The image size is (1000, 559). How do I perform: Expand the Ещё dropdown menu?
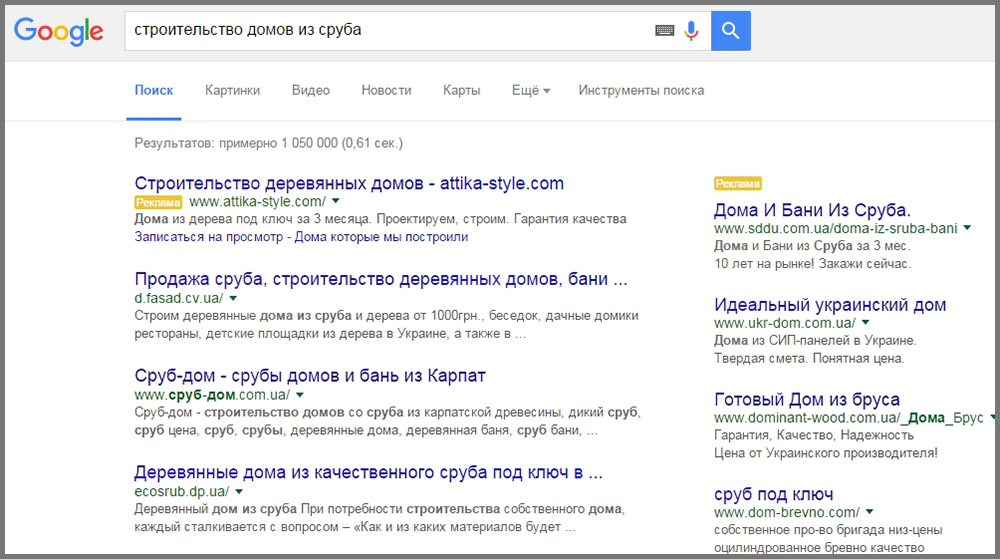click(531, 90)
